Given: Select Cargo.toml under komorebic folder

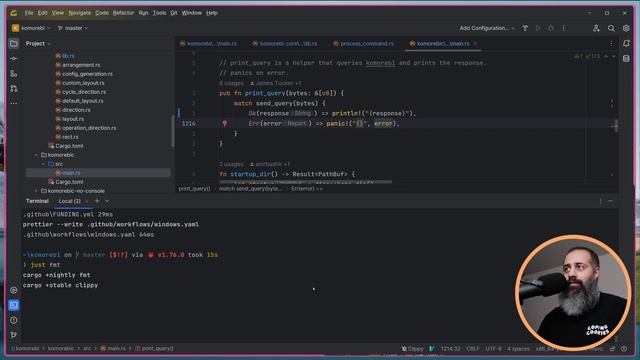Looking at the screenshot, I should [65, 182].
